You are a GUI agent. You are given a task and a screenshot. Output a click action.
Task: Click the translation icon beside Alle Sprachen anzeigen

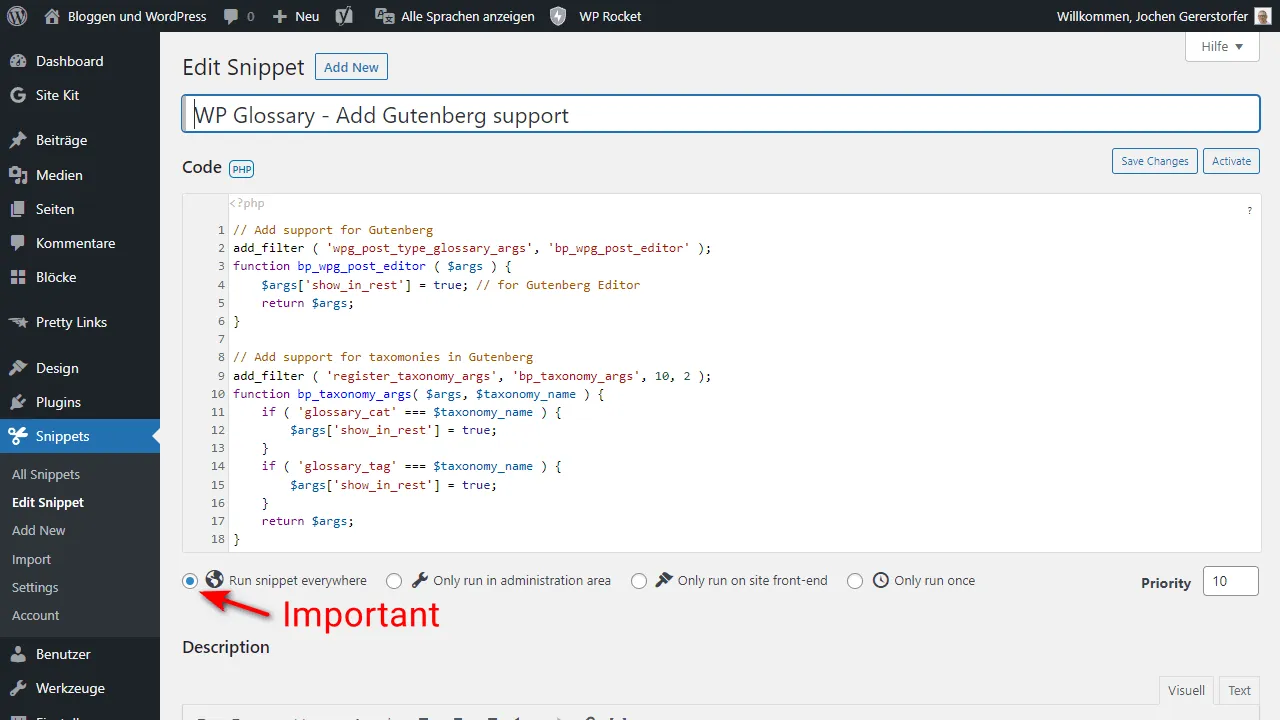(384, 16)
